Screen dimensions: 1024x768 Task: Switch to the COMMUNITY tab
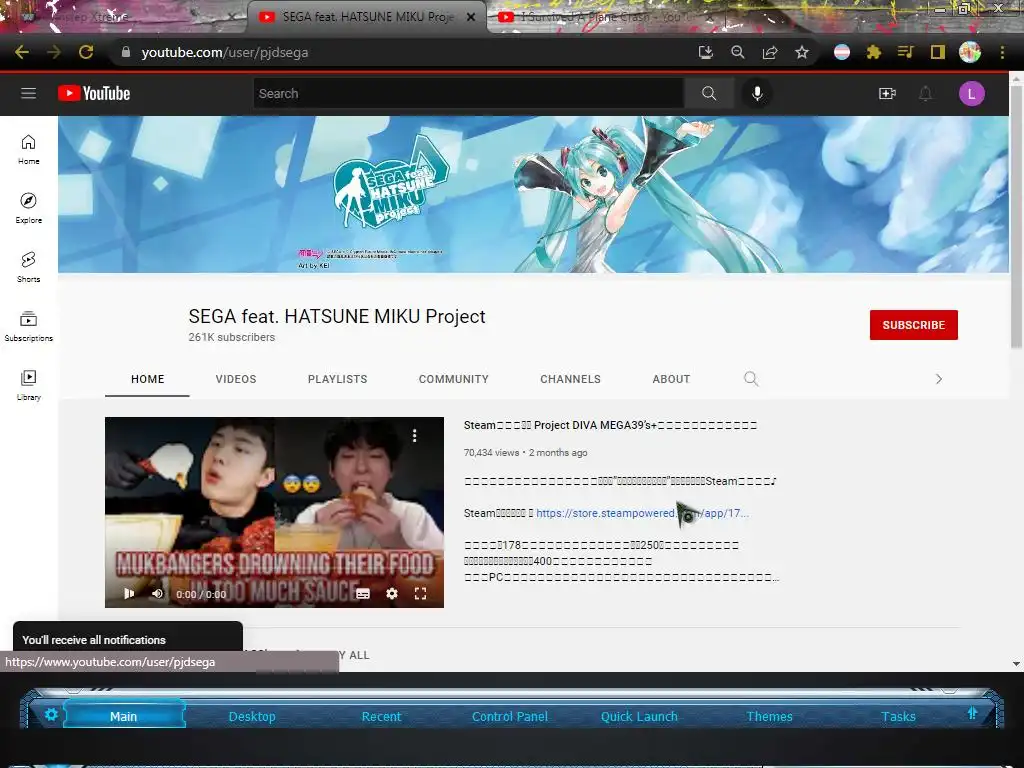coord(453,379)
